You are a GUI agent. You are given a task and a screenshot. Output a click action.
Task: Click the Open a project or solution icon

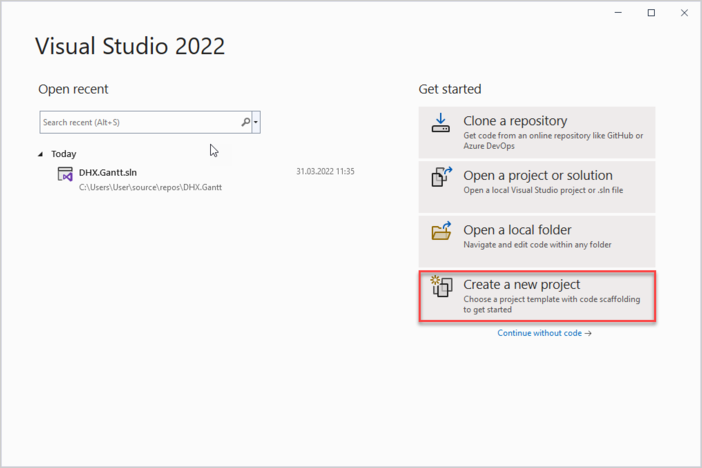(x=441, y=177)
